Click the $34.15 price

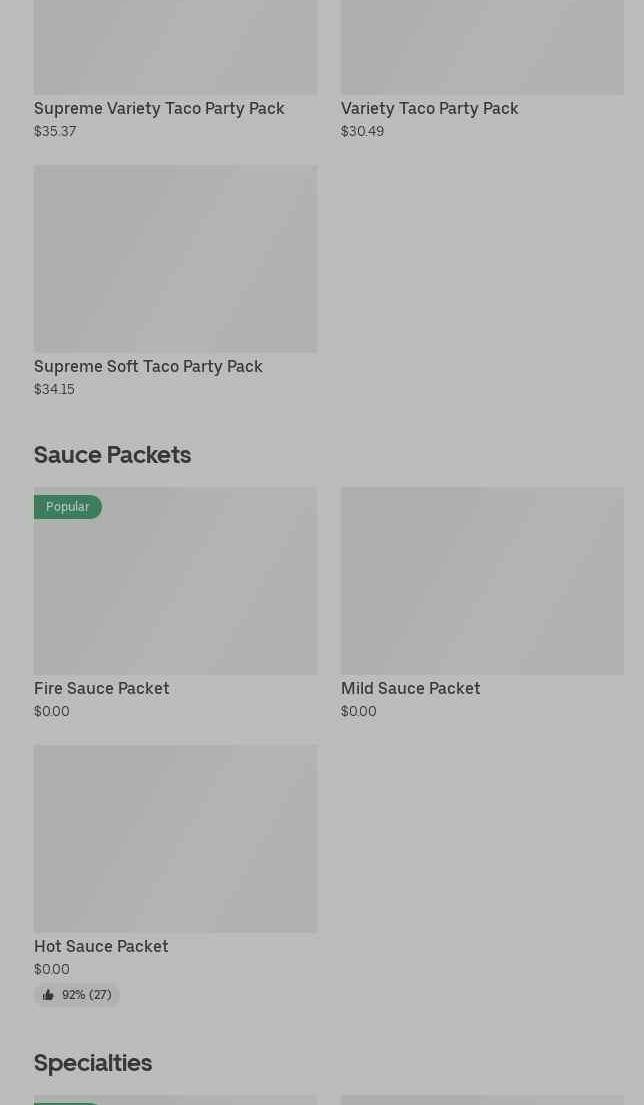click(x=54, y=389)
